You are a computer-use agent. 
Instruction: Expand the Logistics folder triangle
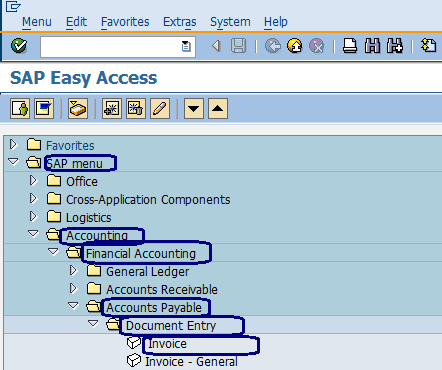pos(33,217)
